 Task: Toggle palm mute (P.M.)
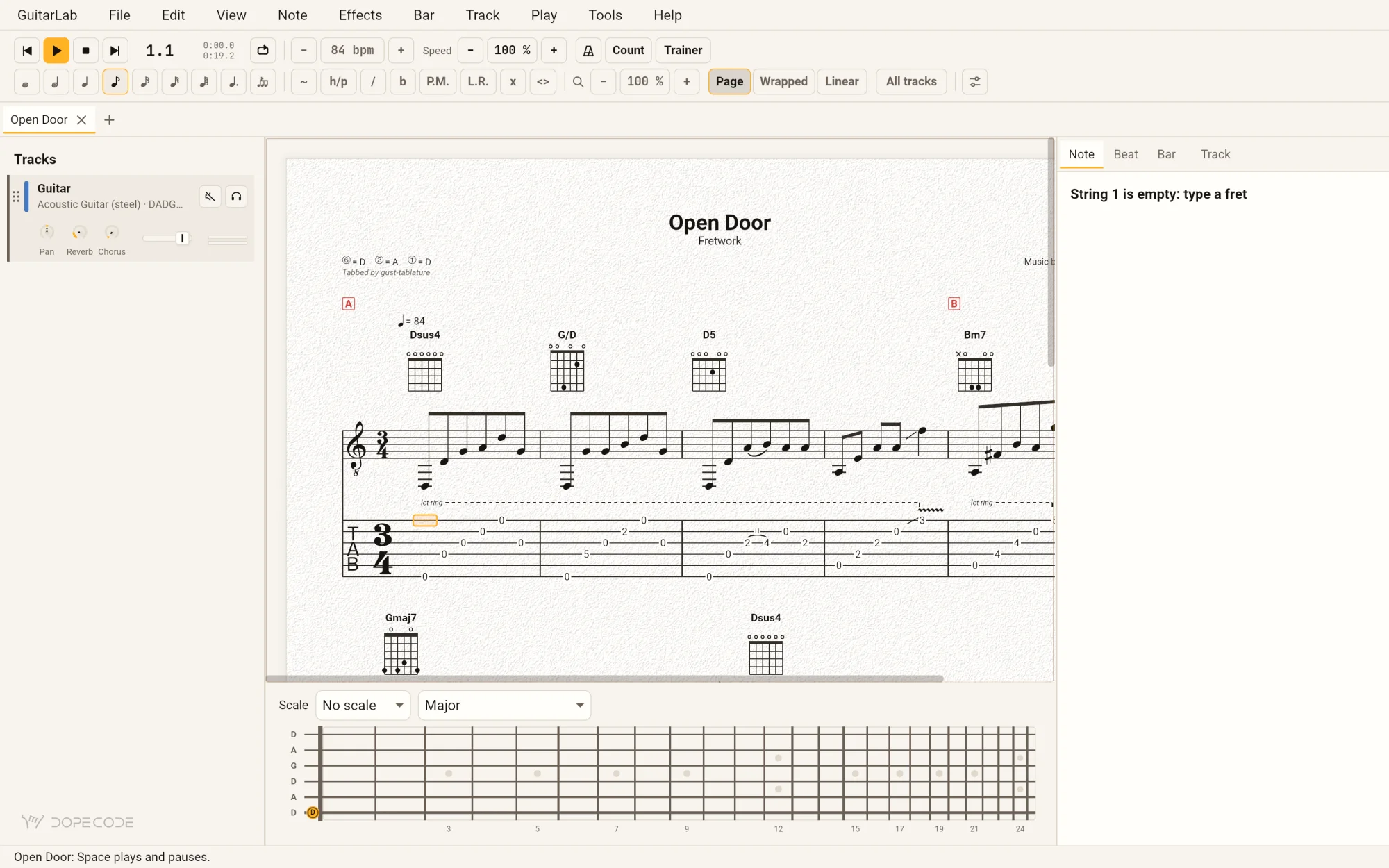[x=438, y=82]
